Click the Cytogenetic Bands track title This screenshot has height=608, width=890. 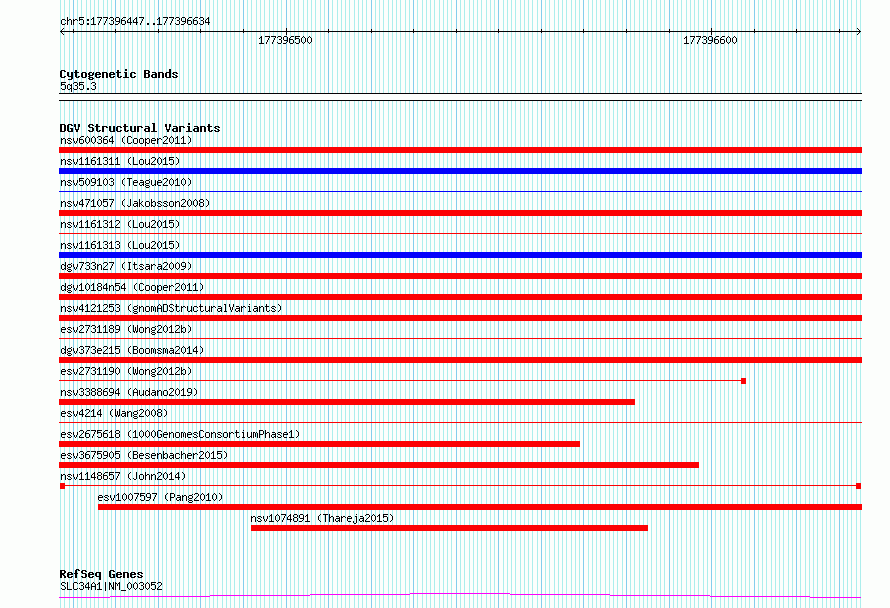click(119, 74)
